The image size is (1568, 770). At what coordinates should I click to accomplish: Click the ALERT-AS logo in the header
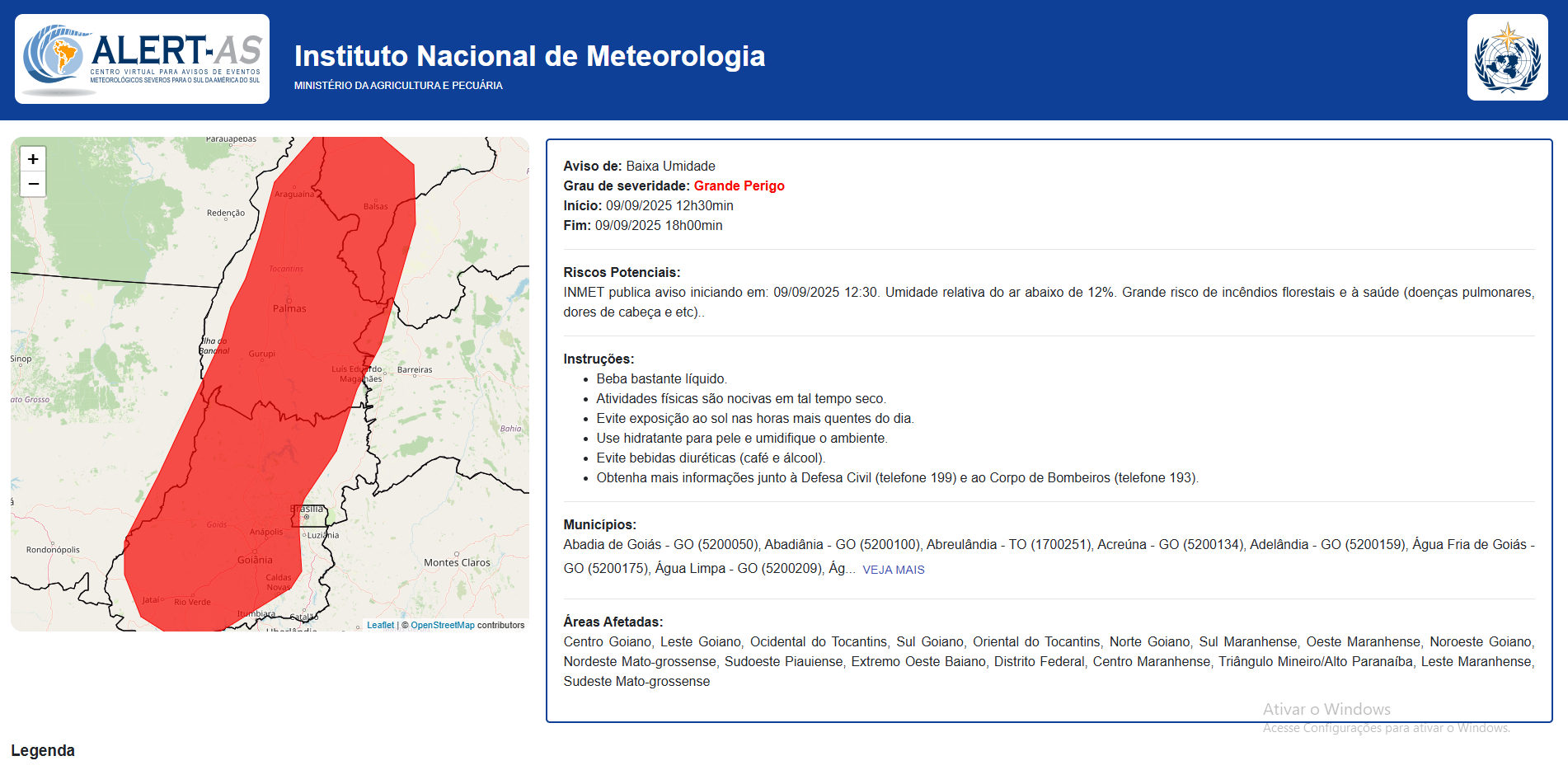[x=142, y=59]
